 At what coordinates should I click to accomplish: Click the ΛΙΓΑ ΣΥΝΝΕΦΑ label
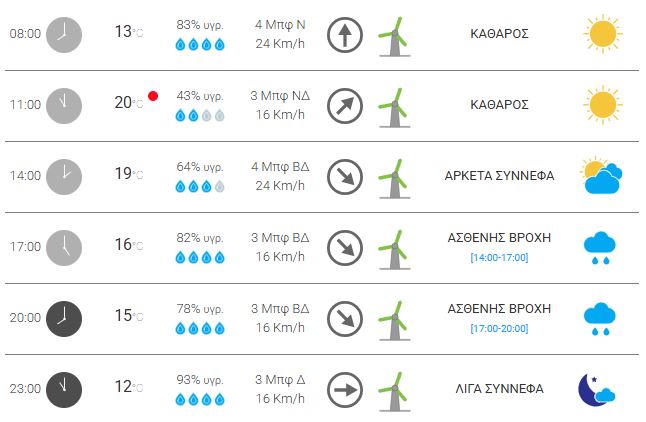(x=499, y=389)
